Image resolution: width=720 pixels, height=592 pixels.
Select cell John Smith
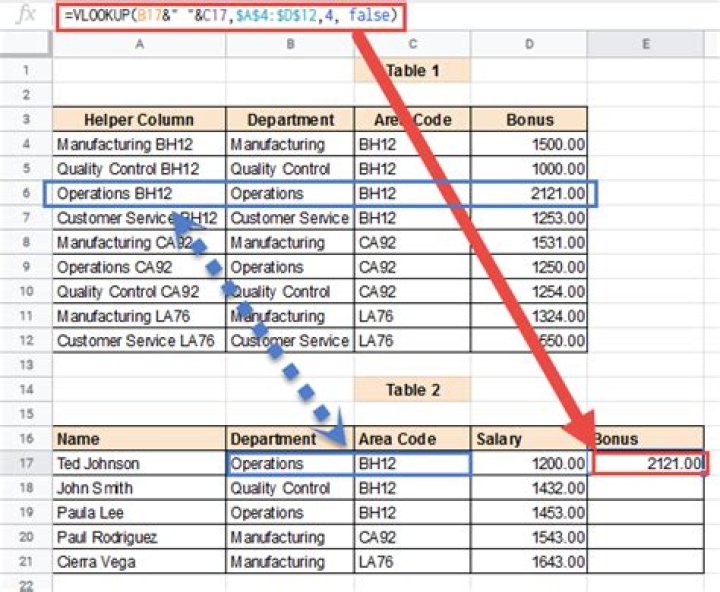coord(139,488)
